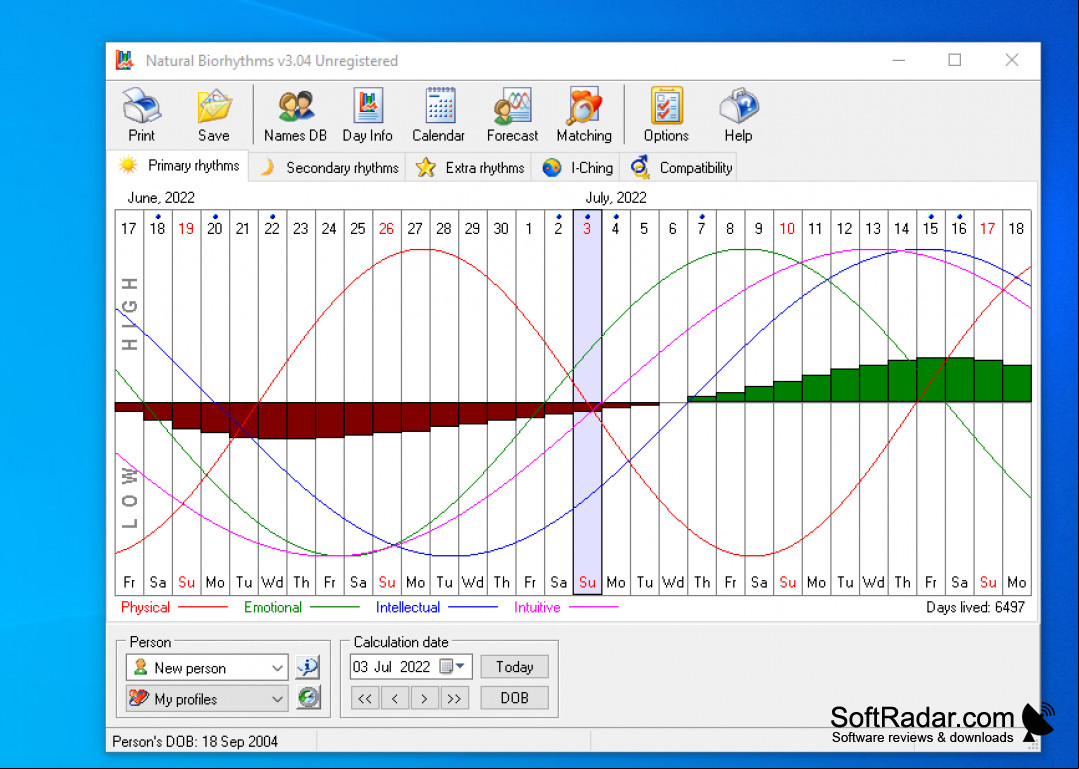Click the DOB button
The image size is (1079, 769).
click(515, 697)
